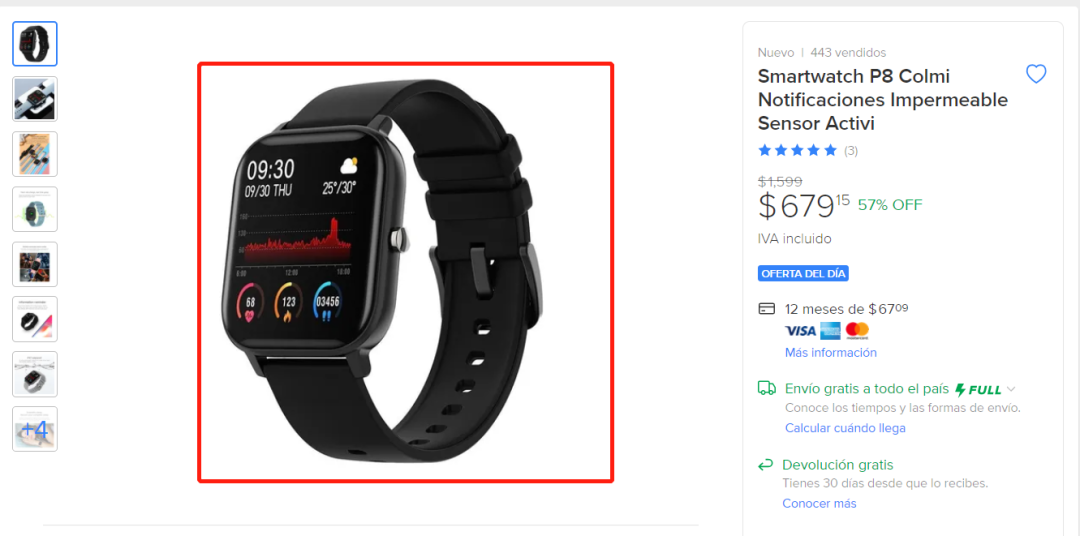Select the first black watch thumbnail

(35, 44)
